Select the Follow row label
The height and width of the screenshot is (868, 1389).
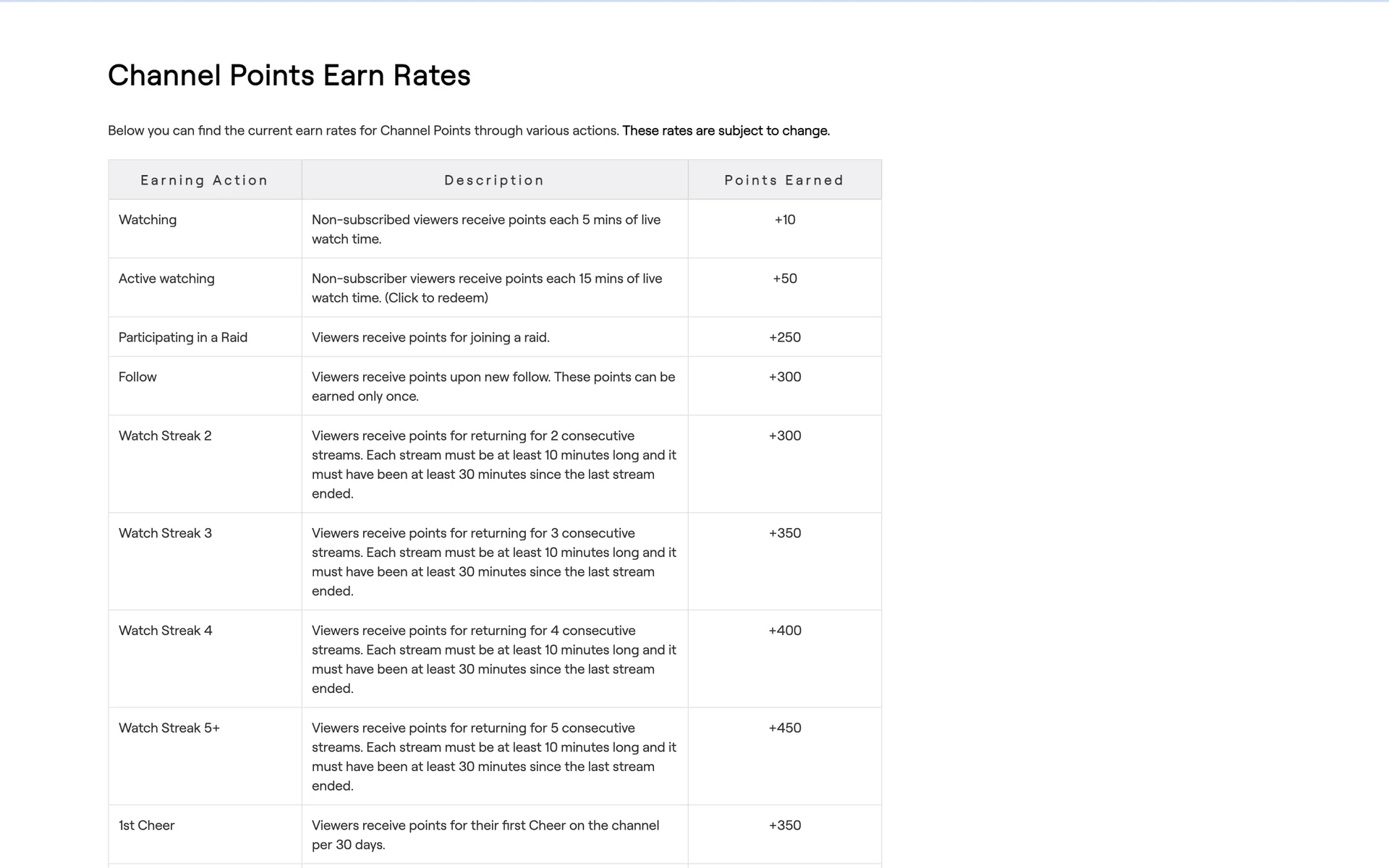pyautogui.click(x=137, y=377)
